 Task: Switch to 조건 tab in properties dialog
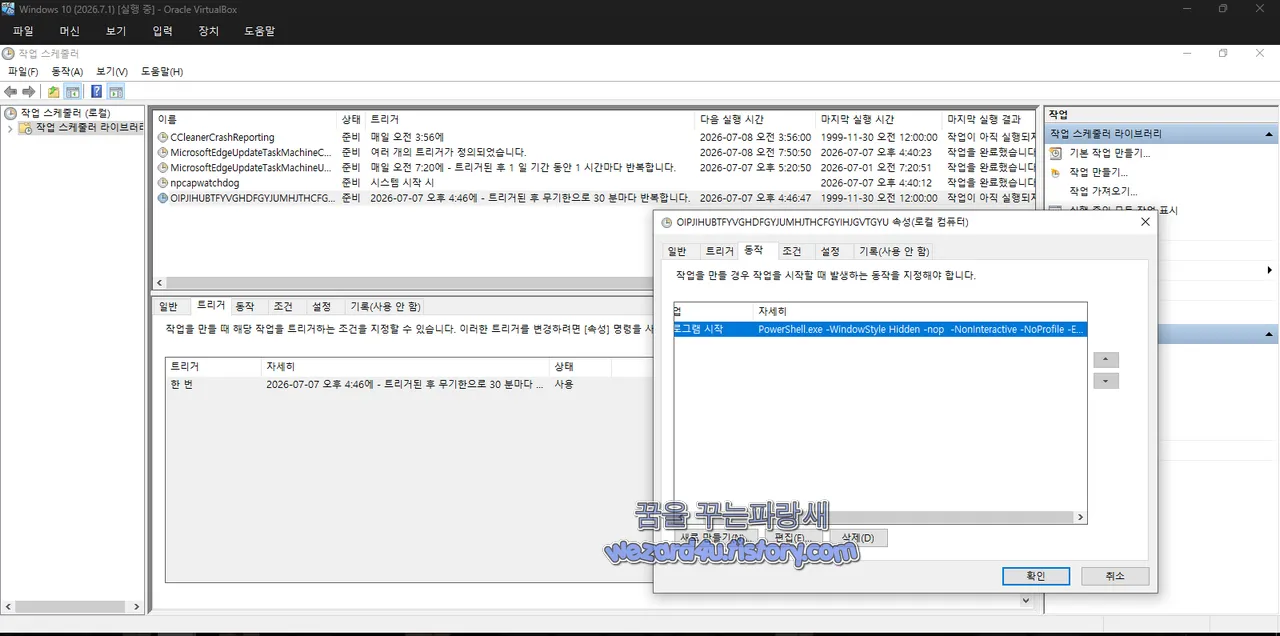792,251
